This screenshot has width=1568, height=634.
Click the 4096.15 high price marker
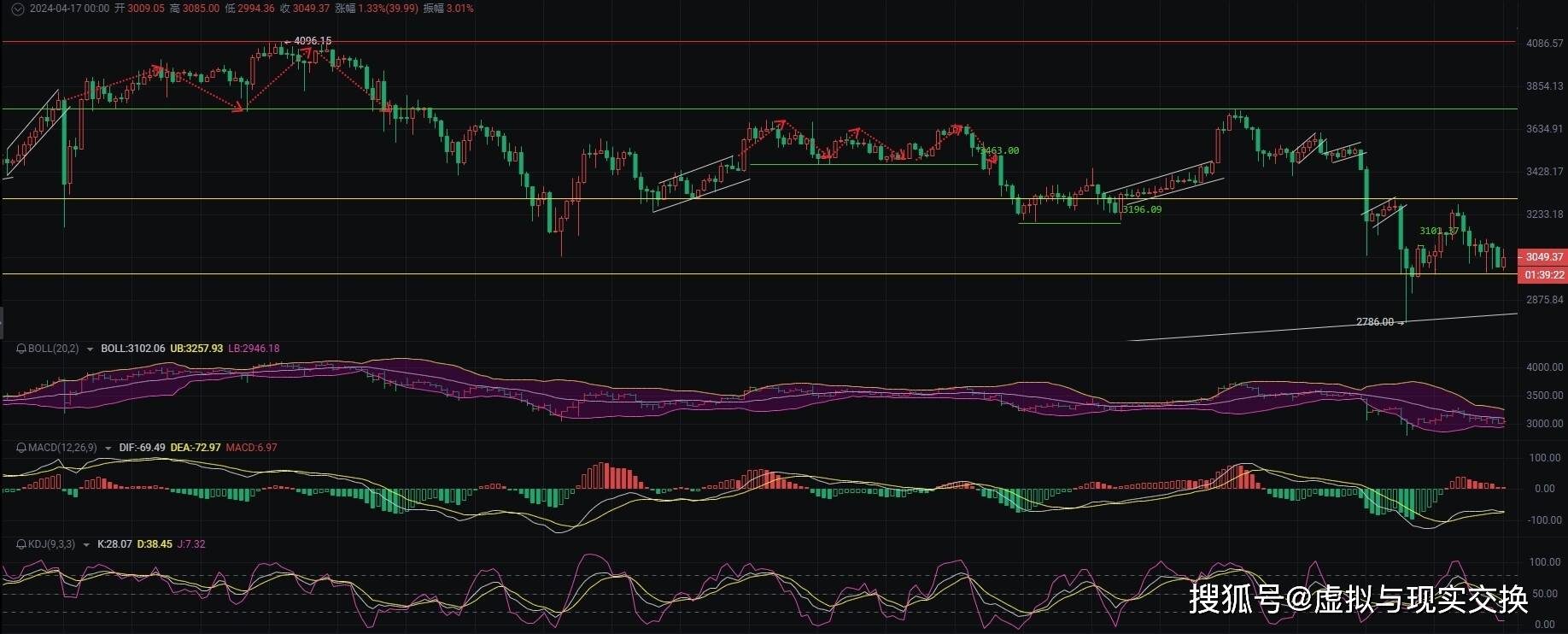pyautogui.click(x=313, y=41)
